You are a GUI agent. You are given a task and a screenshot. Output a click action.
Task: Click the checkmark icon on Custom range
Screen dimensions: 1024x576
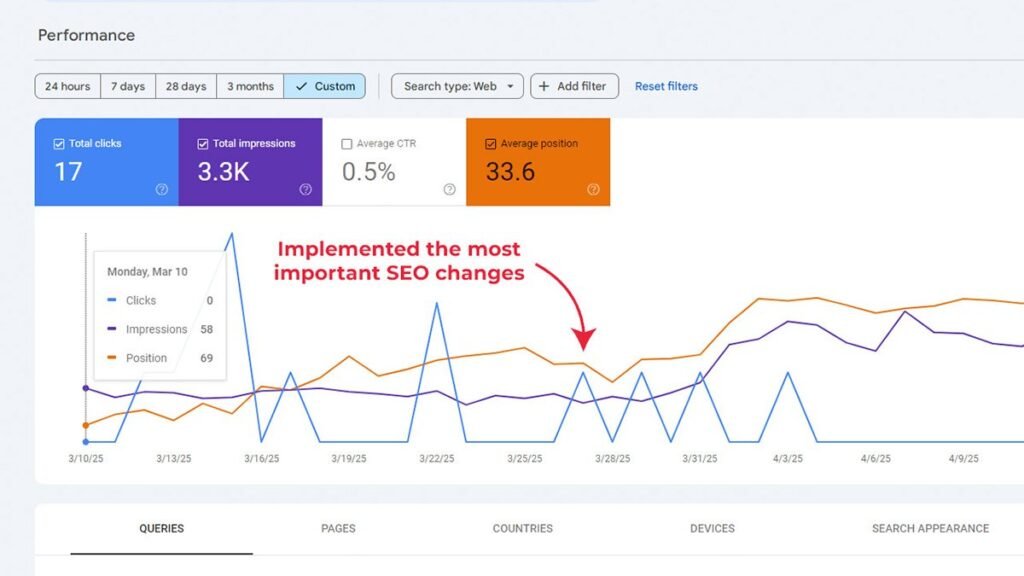coord(301,86)
